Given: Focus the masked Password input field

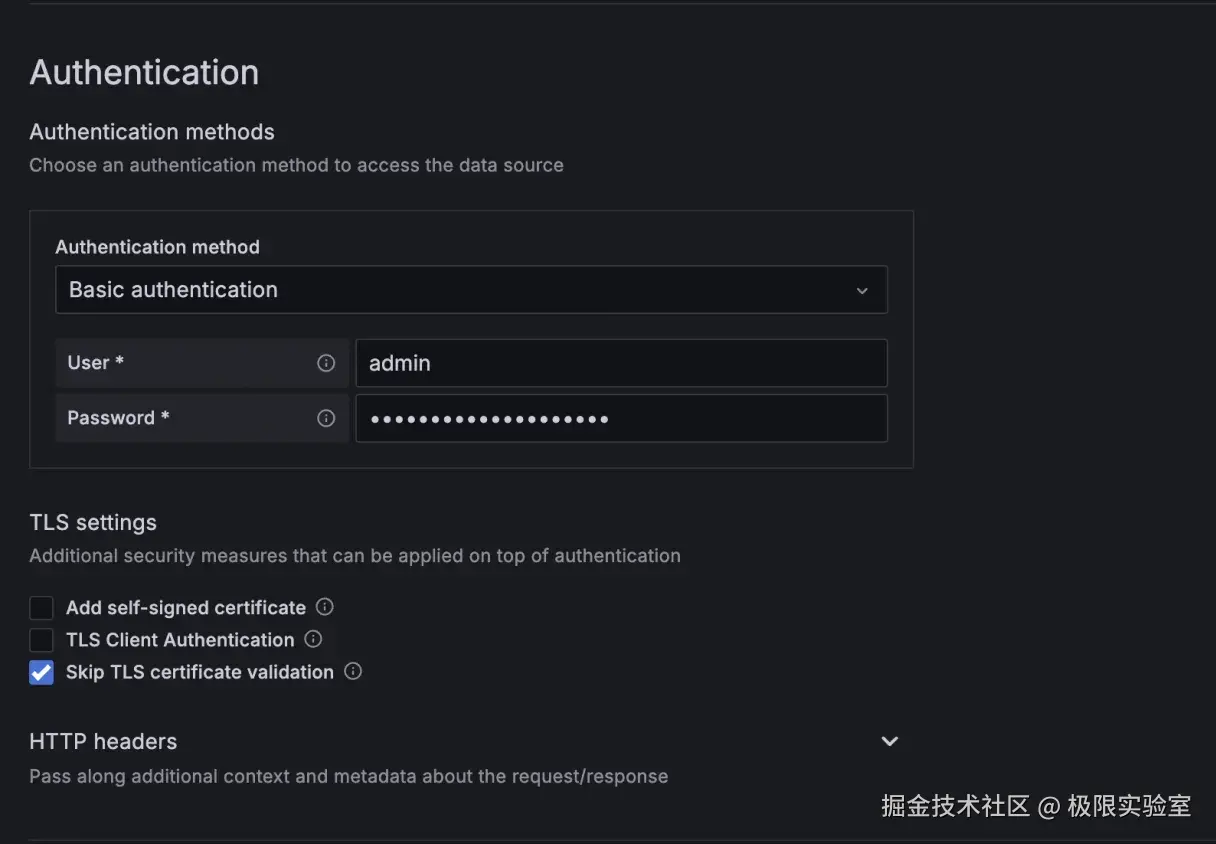Looking at the screenshot, I should (x=620, y=418).
